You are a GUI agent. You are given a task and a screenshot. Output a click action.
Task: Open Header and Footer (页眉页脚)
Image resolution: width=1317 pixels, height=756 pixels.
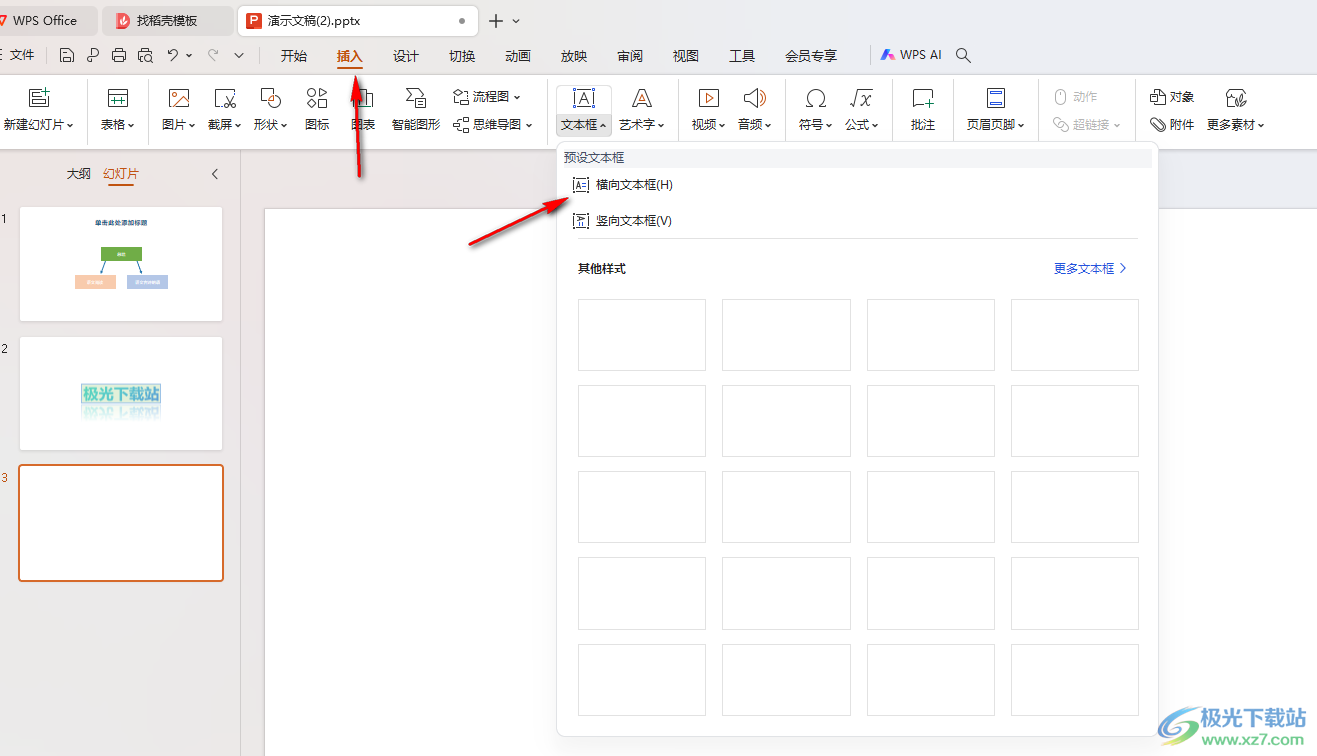995,109
